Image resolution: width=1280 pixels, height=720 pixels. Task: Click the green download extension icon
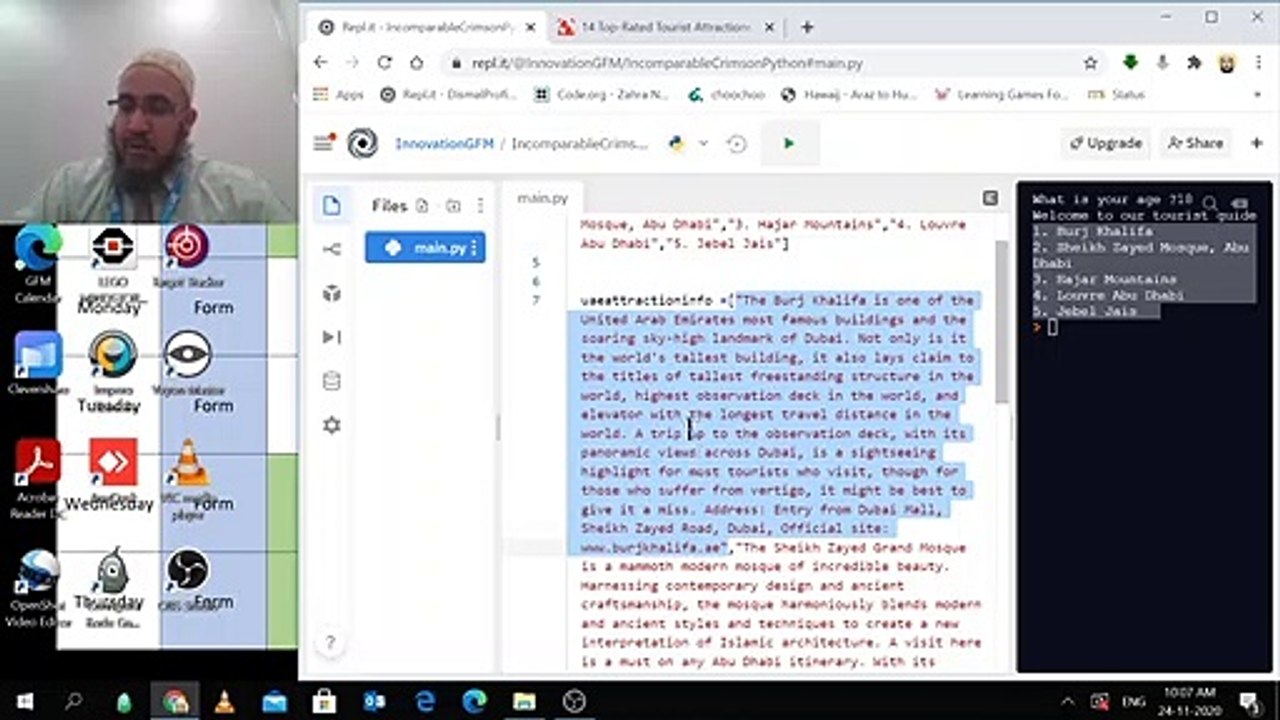1130,62
